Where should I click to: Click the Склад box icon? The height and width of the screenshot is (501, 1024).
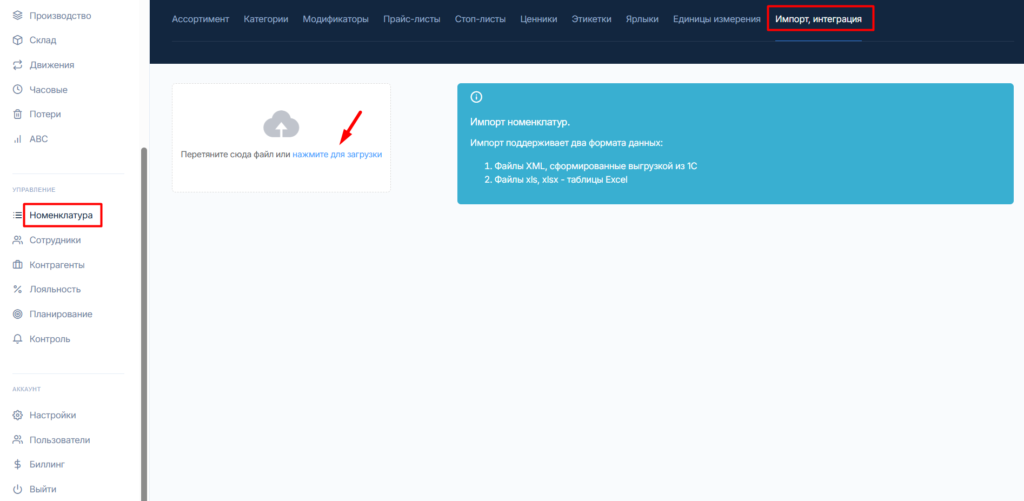point(17,40)
